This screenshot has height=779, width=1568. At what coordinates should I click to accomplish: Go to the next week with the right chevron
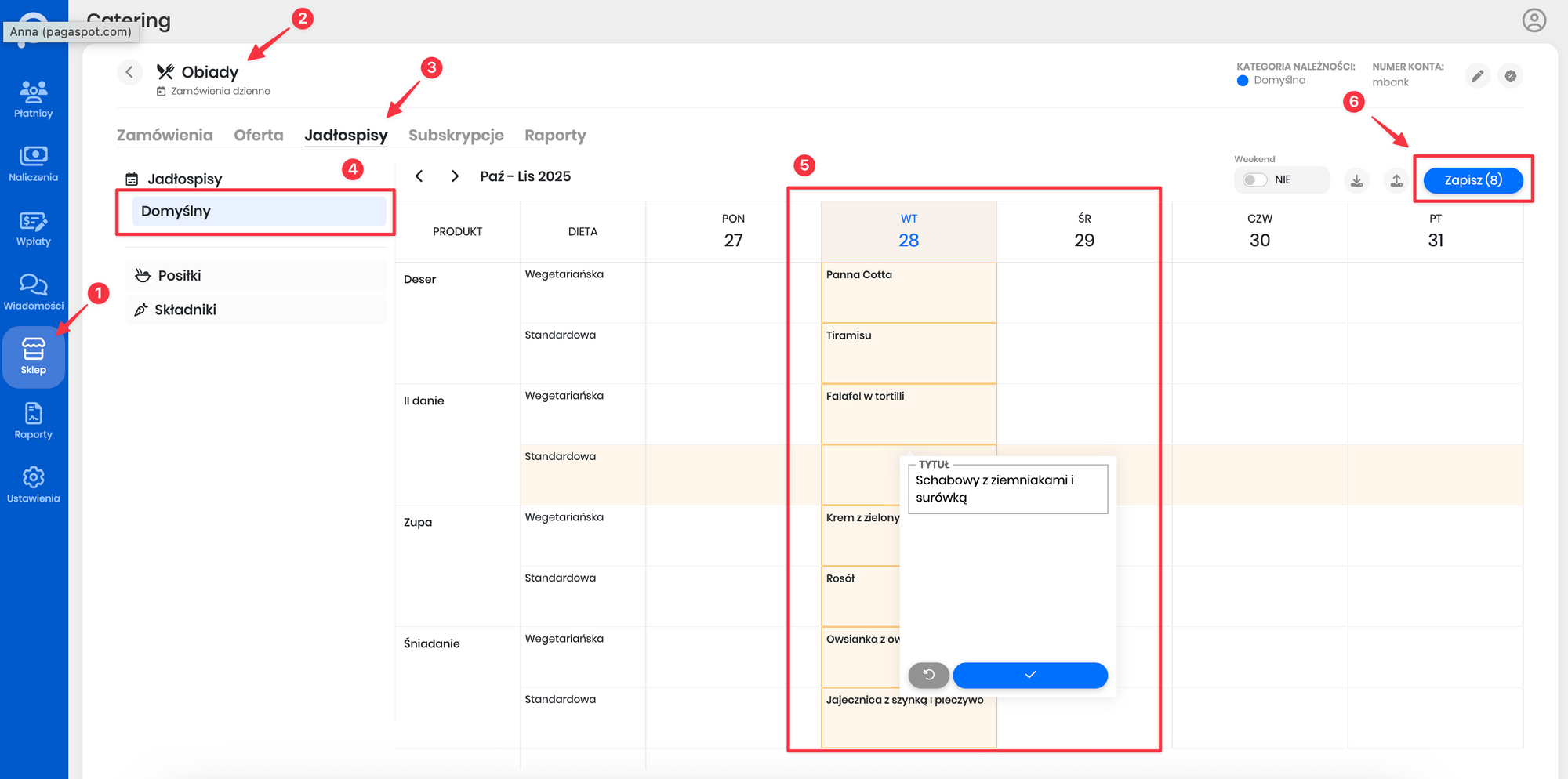[x=455, y=176]
